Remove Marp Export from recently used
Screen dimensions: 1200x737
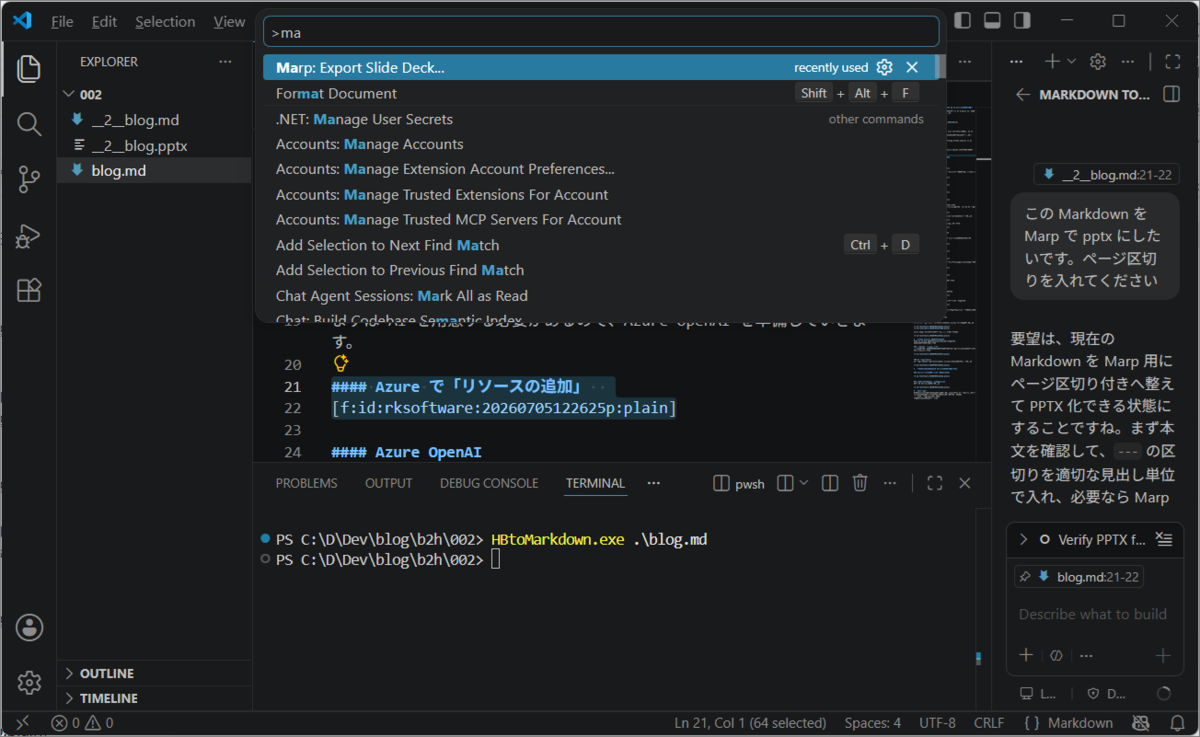click(912, 67)
